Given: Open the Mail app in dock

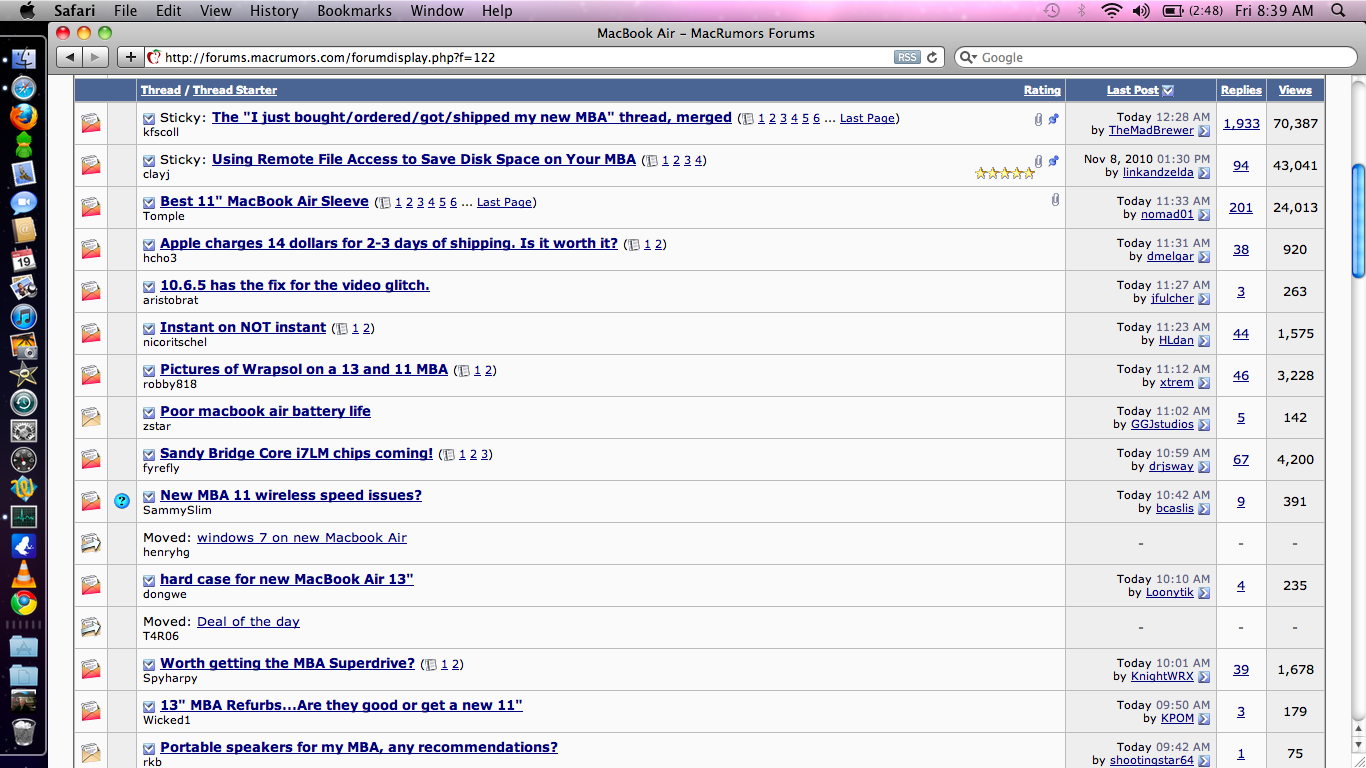Looking at the screenshot, I should (24, 174).
